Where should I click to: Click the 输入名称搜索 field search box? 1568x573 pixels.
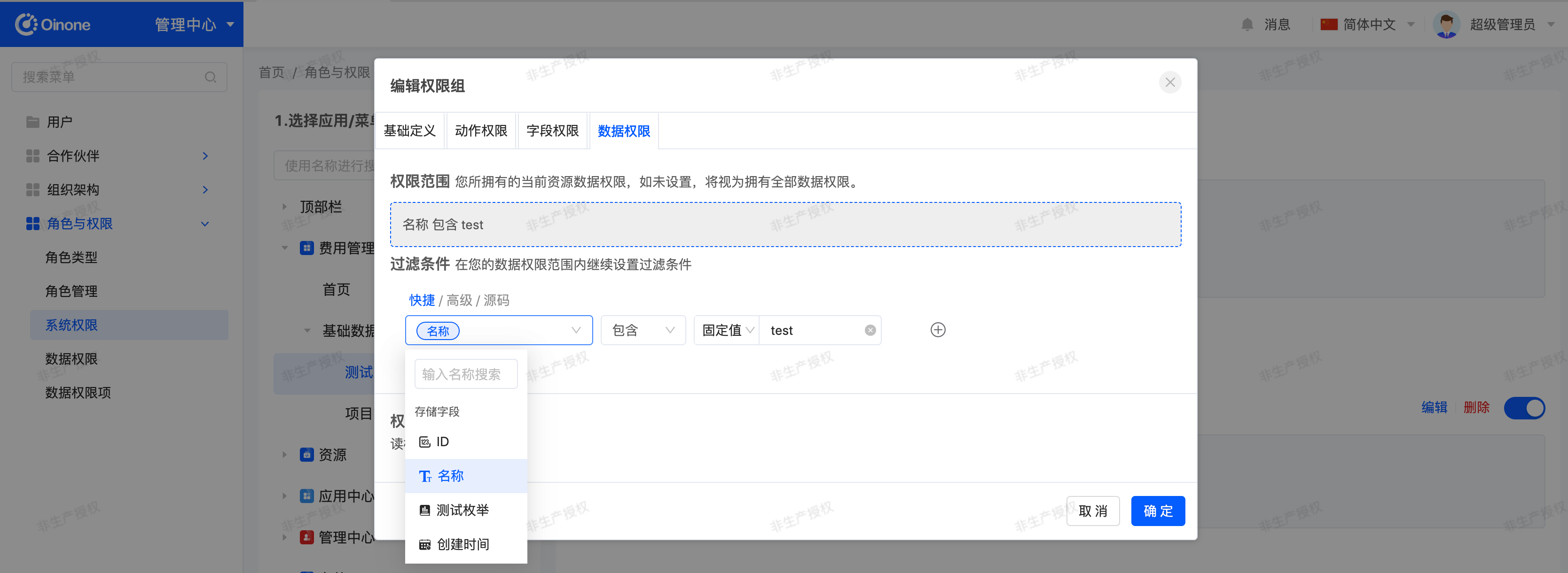(466, 374)
